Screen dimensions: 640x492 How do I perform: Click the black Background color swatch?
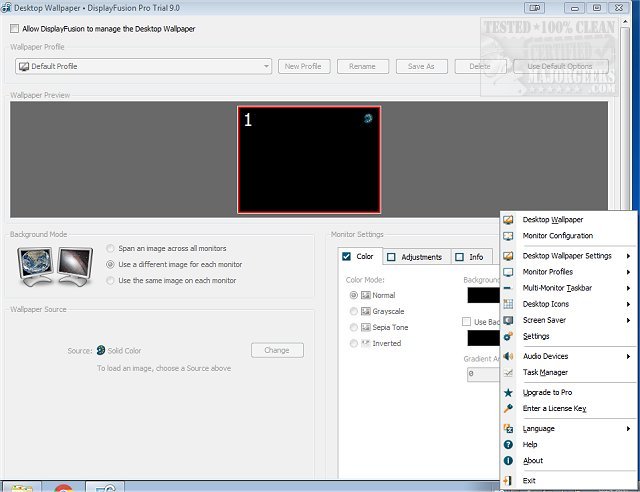point(482,295)
